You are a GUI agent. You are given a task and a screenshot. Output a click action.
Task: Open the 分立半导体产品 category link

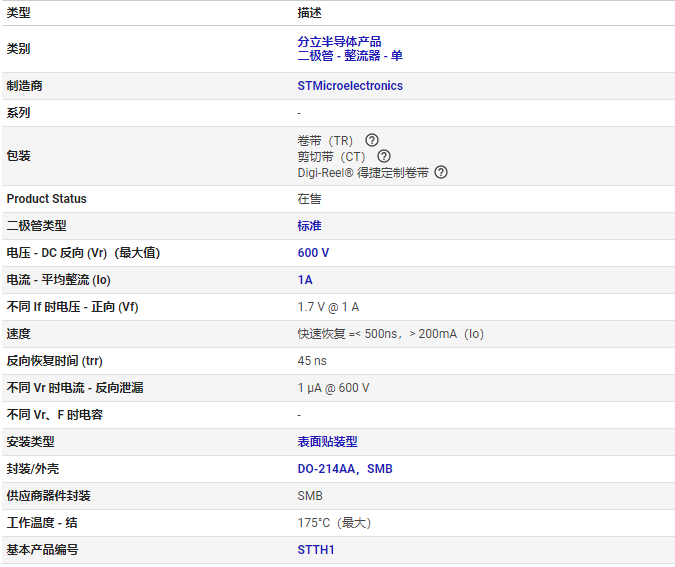pos(339,42)
